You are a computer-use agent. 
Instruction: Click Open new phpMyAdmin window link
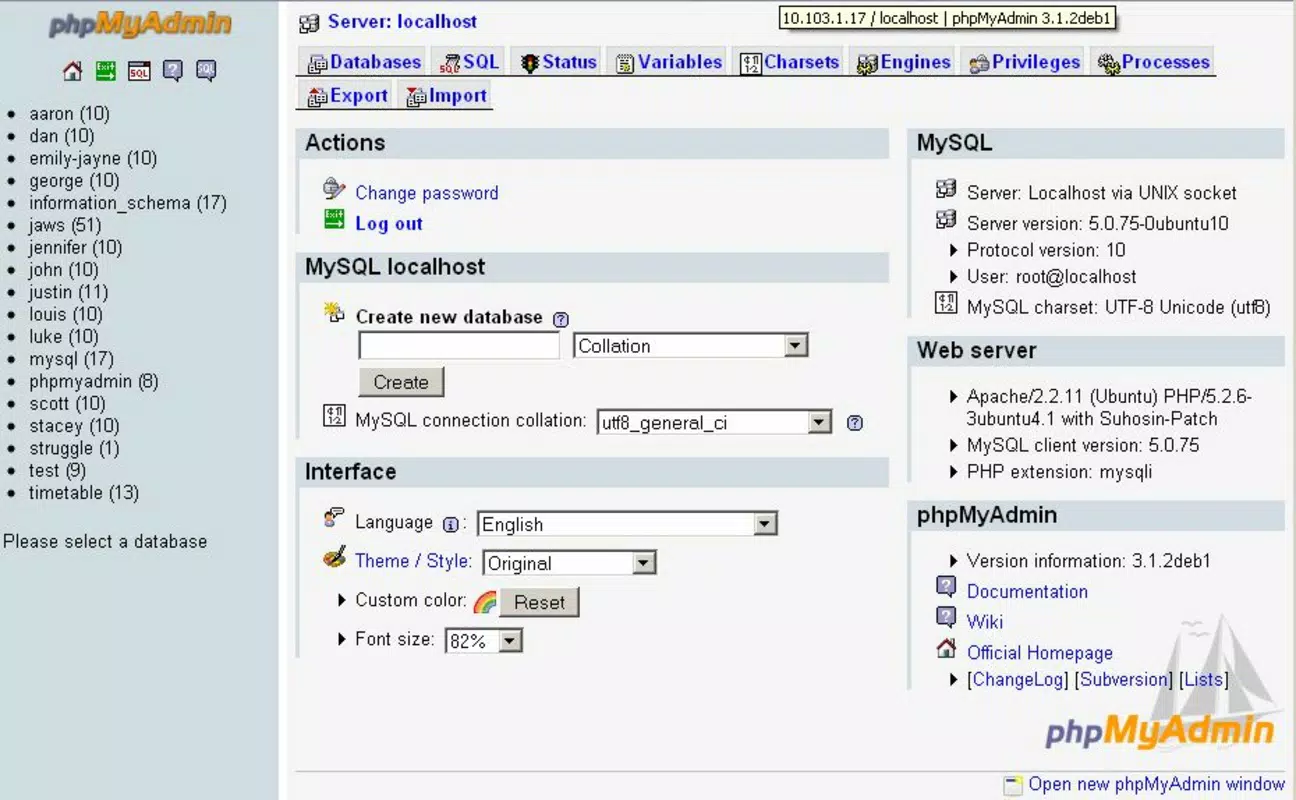(x=1156, y=785)
